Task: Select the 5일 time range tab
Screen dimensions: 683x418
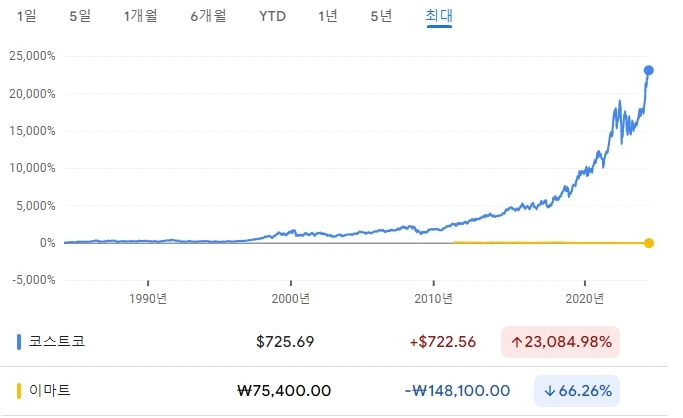Action: coord(80,16)
